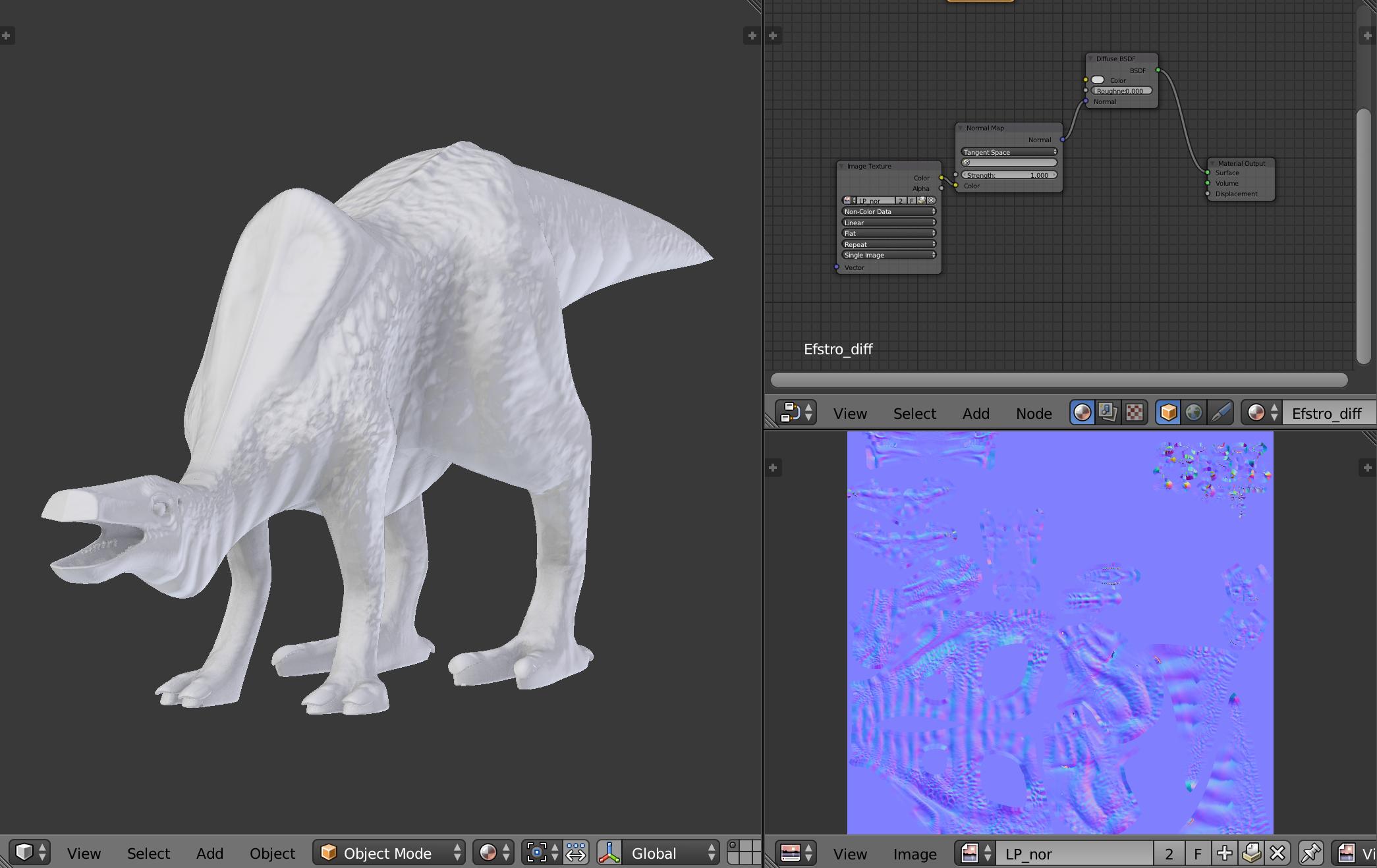Select the compositing nodes tree type

1108,412
